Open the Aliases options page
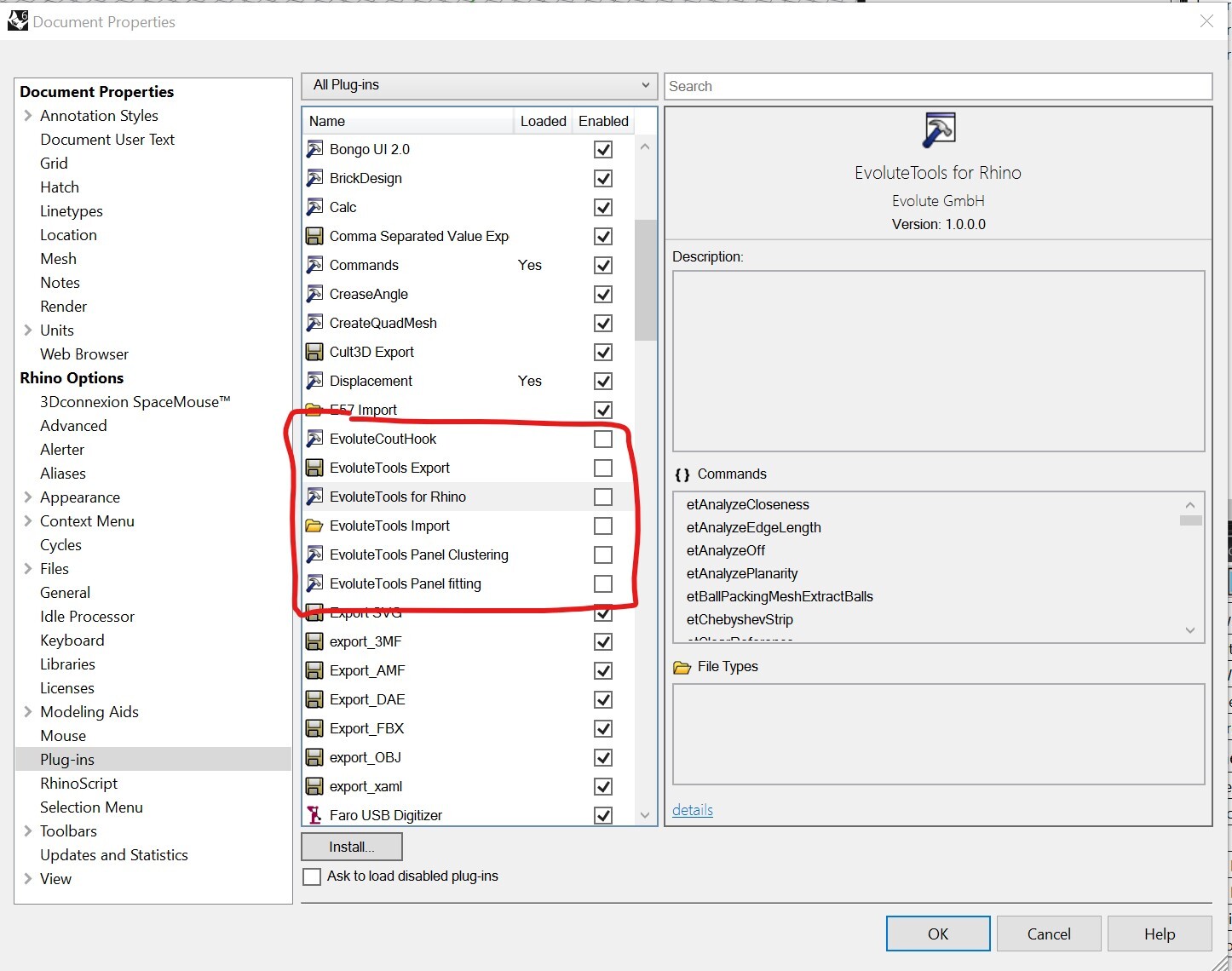 63,473
